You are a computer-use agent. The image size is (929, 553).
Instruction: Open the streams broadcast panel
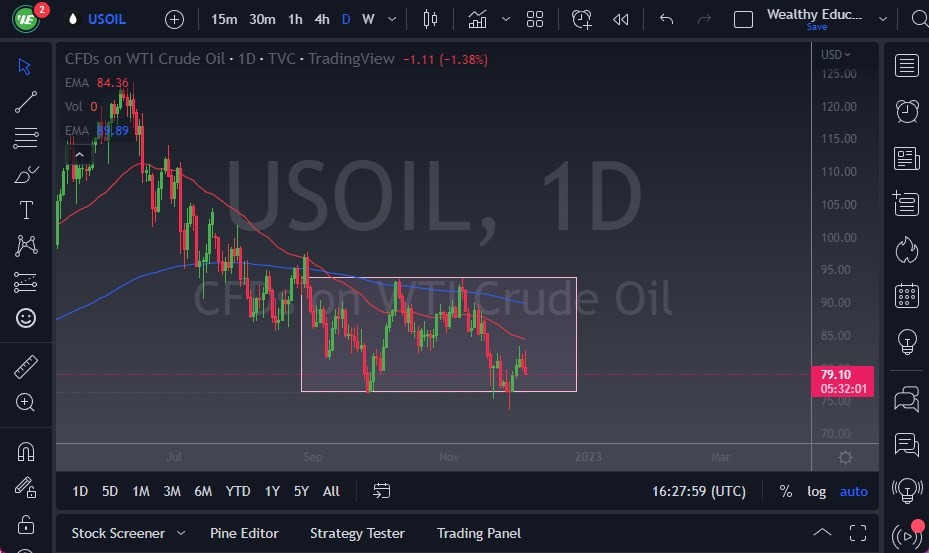pos(906,536)
